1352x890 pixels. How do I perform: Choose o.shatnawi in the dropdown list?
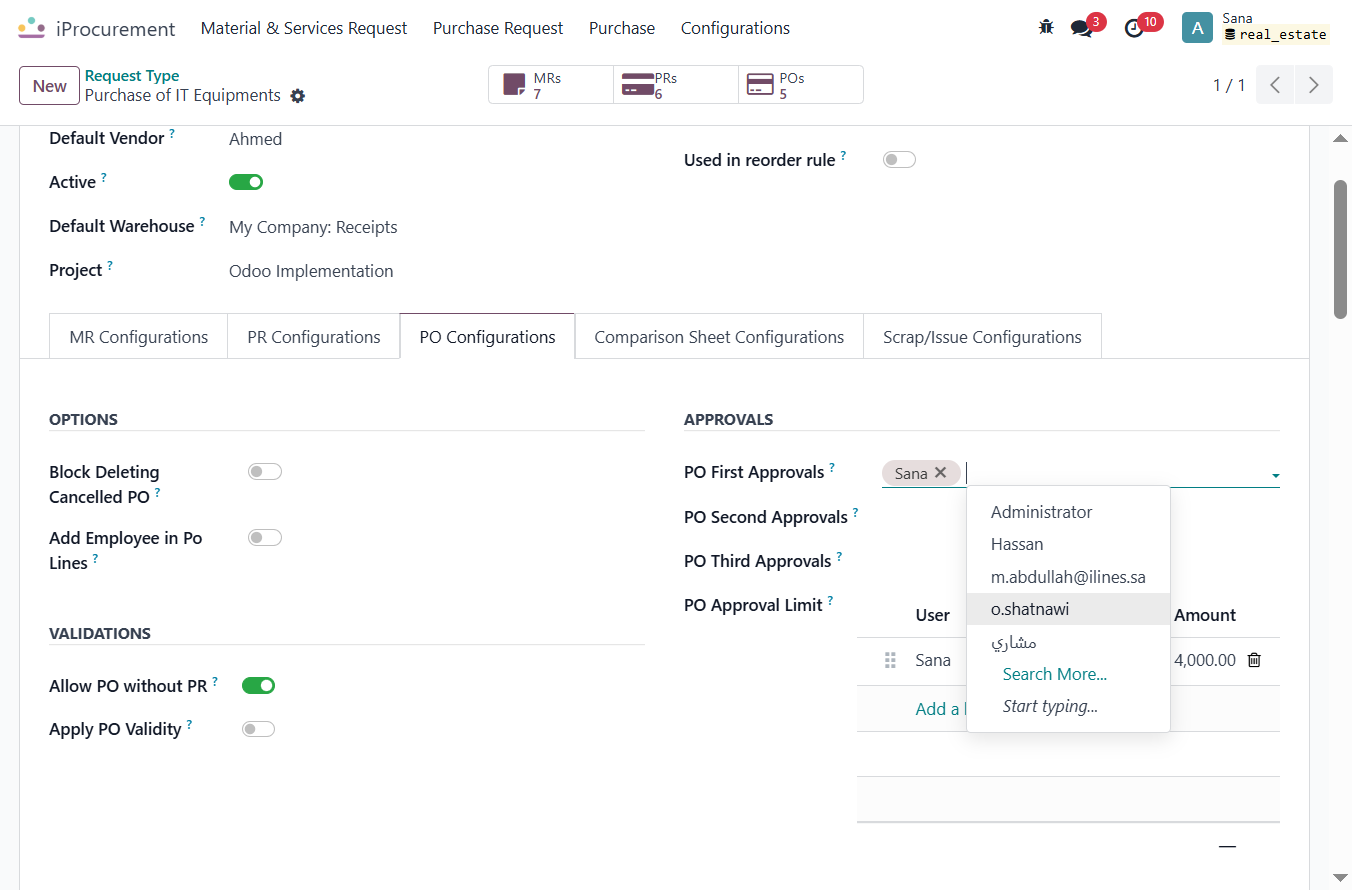[x=1068, y=609]
